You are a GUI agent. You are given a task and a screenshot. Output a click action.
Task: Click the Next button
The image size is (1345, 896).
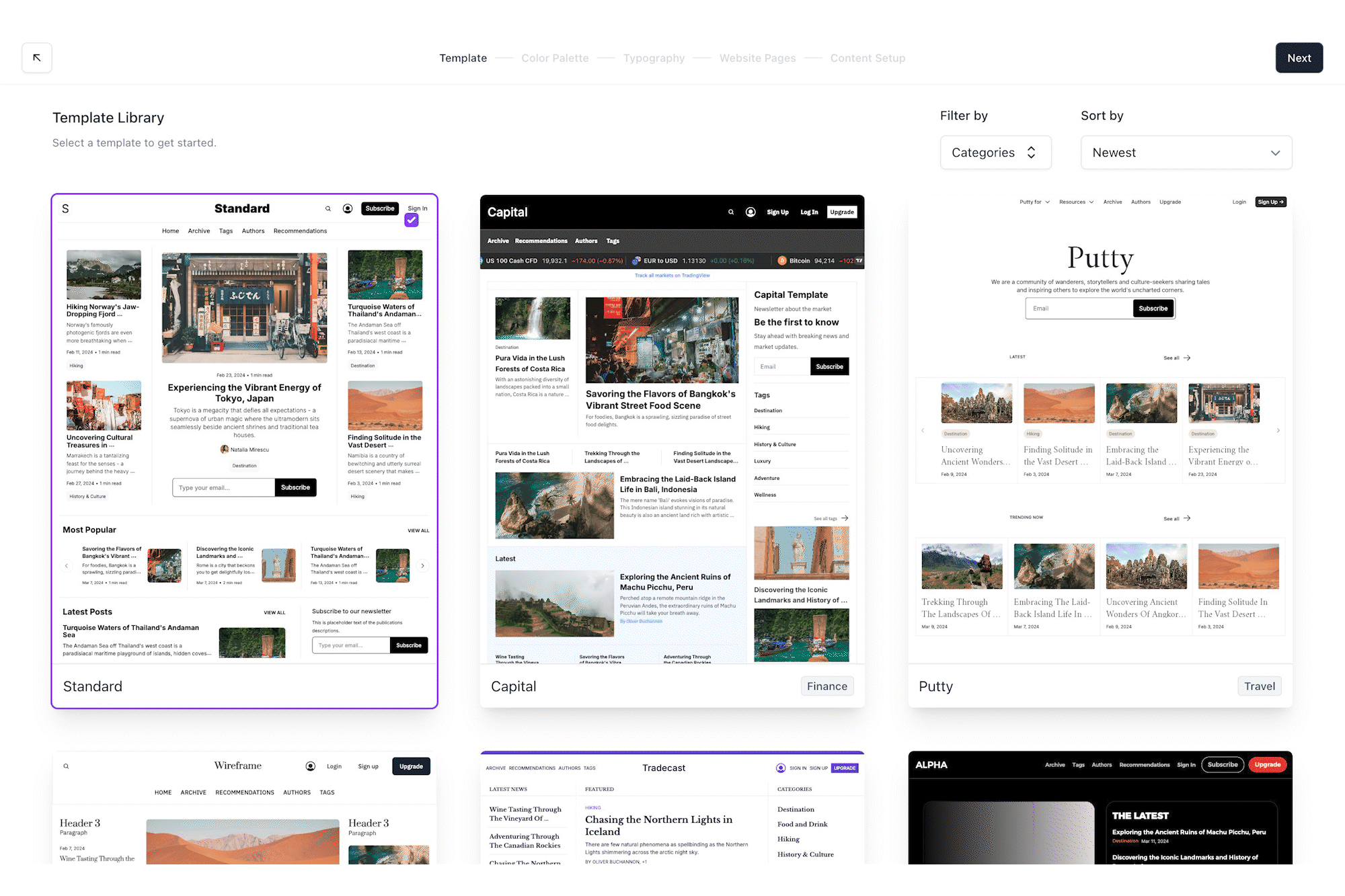pos(1299,58)
